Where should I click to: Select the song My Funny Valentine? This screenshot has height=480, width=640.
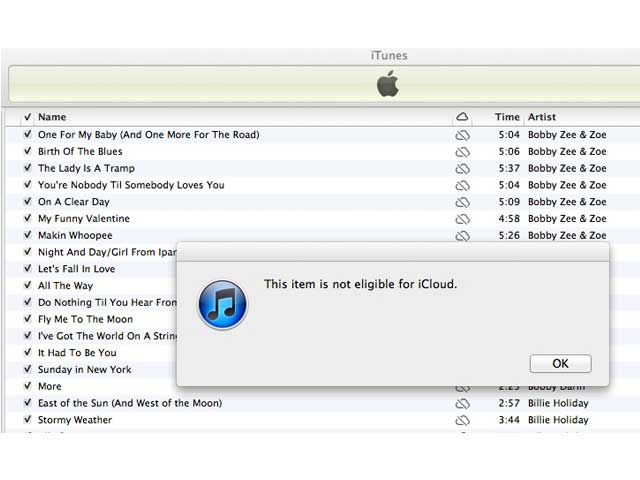click(x=84, y=218)
